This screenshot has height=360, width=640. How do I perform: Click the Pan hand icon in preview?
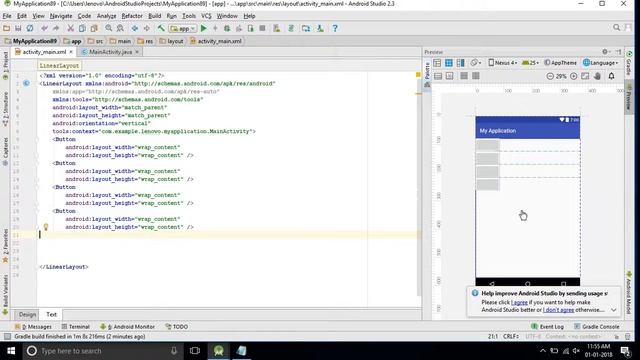pyautogui.click(x=597, y=76)
